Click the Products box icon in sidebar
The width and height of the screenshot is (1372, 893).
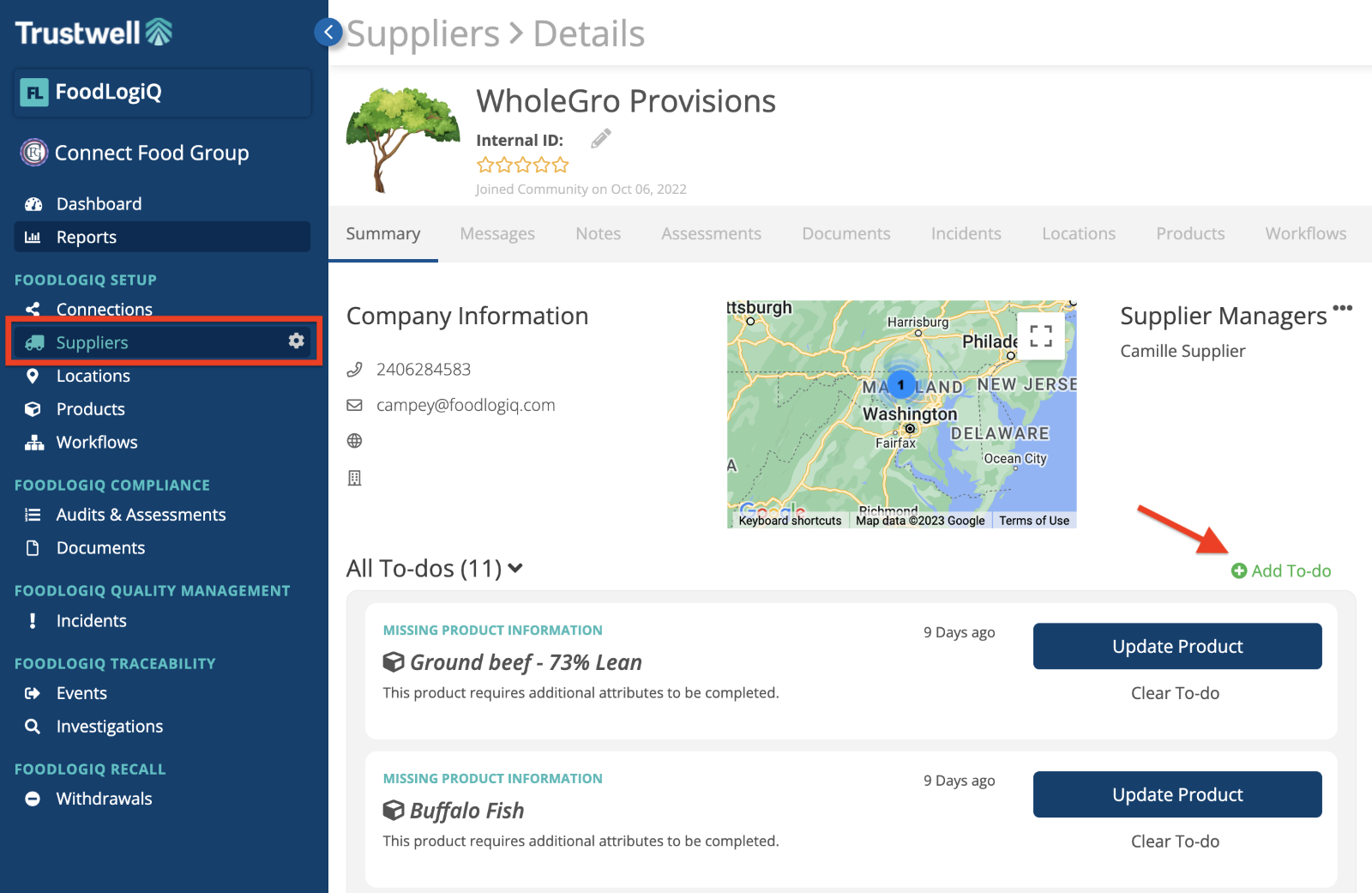[x=33, y=409]
